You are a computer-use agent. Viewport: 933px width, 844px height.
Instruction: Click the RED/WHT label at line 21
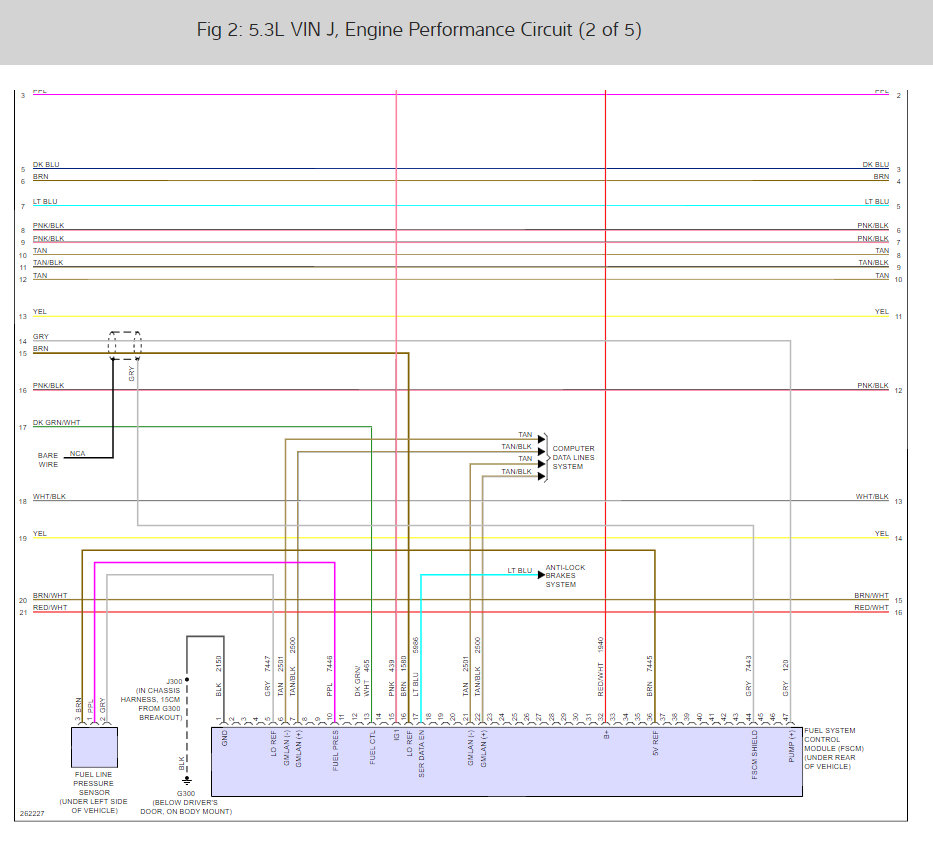(50, 608)
